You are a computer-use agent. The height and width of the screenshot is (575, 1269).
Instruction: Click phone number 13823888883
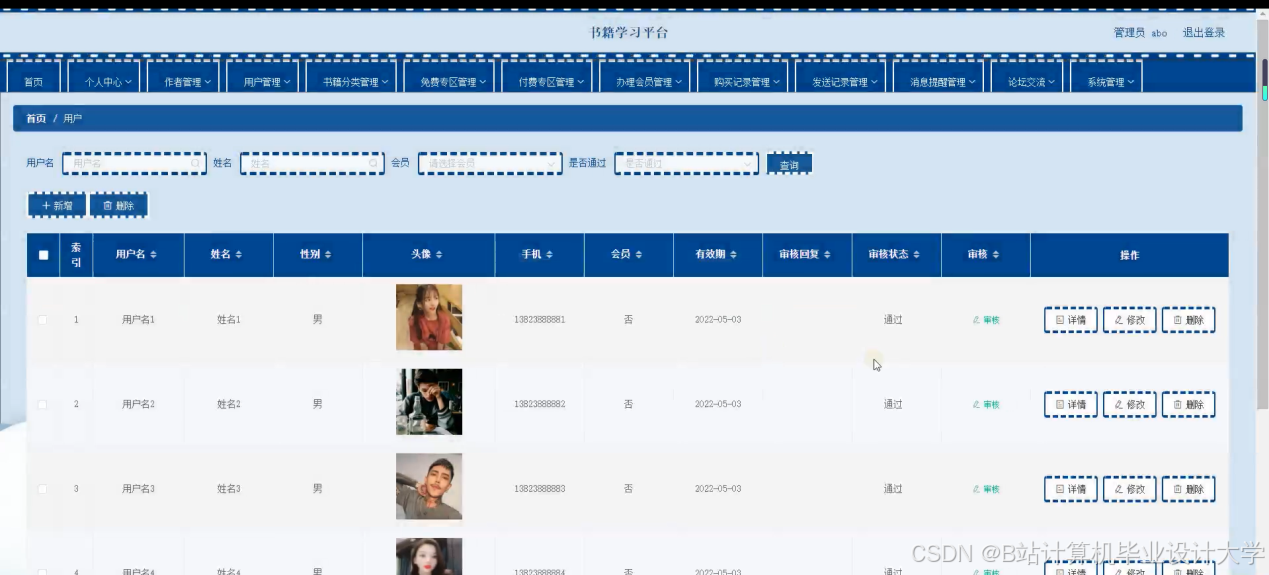coord(539,489)
